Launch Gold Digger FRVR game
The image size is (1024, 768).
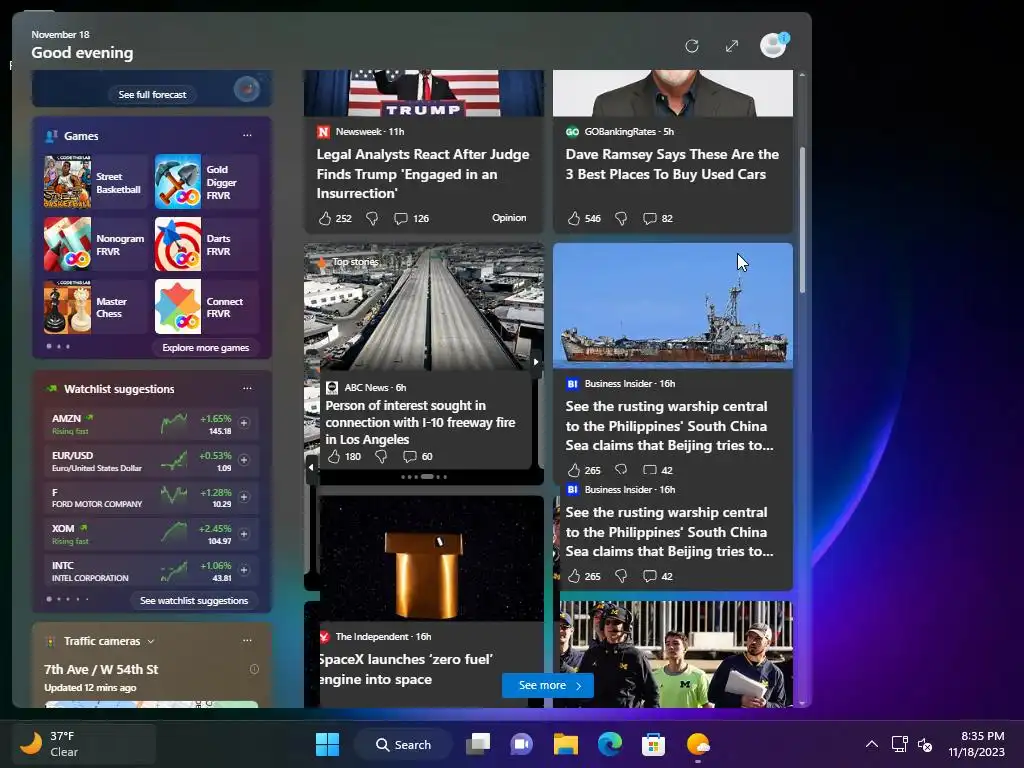(206, 182)
